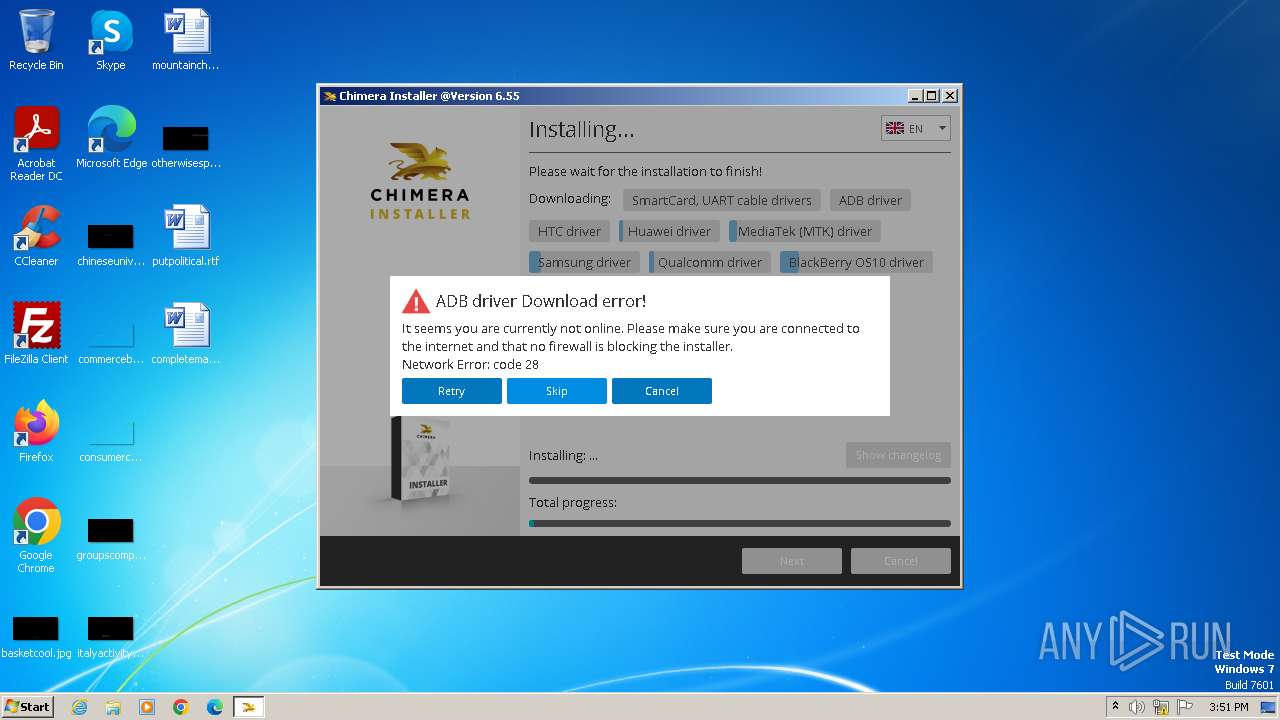Select the otherwisesp... desktop file
The image size is (1280, 720).
click(186, 145)
